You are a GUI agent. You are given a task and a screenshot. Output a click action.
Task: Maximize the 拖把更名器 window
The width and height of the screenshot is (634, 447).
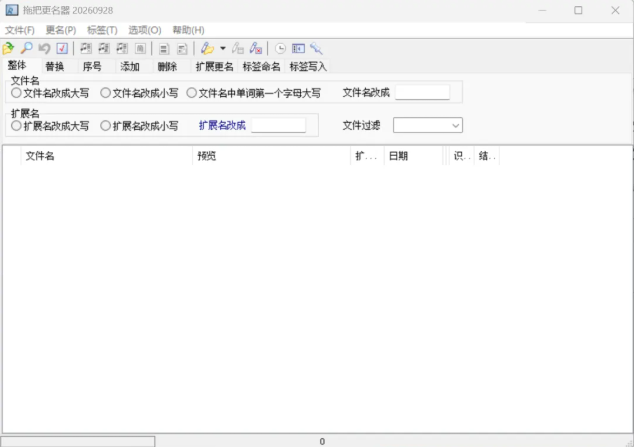pos(578,10)
